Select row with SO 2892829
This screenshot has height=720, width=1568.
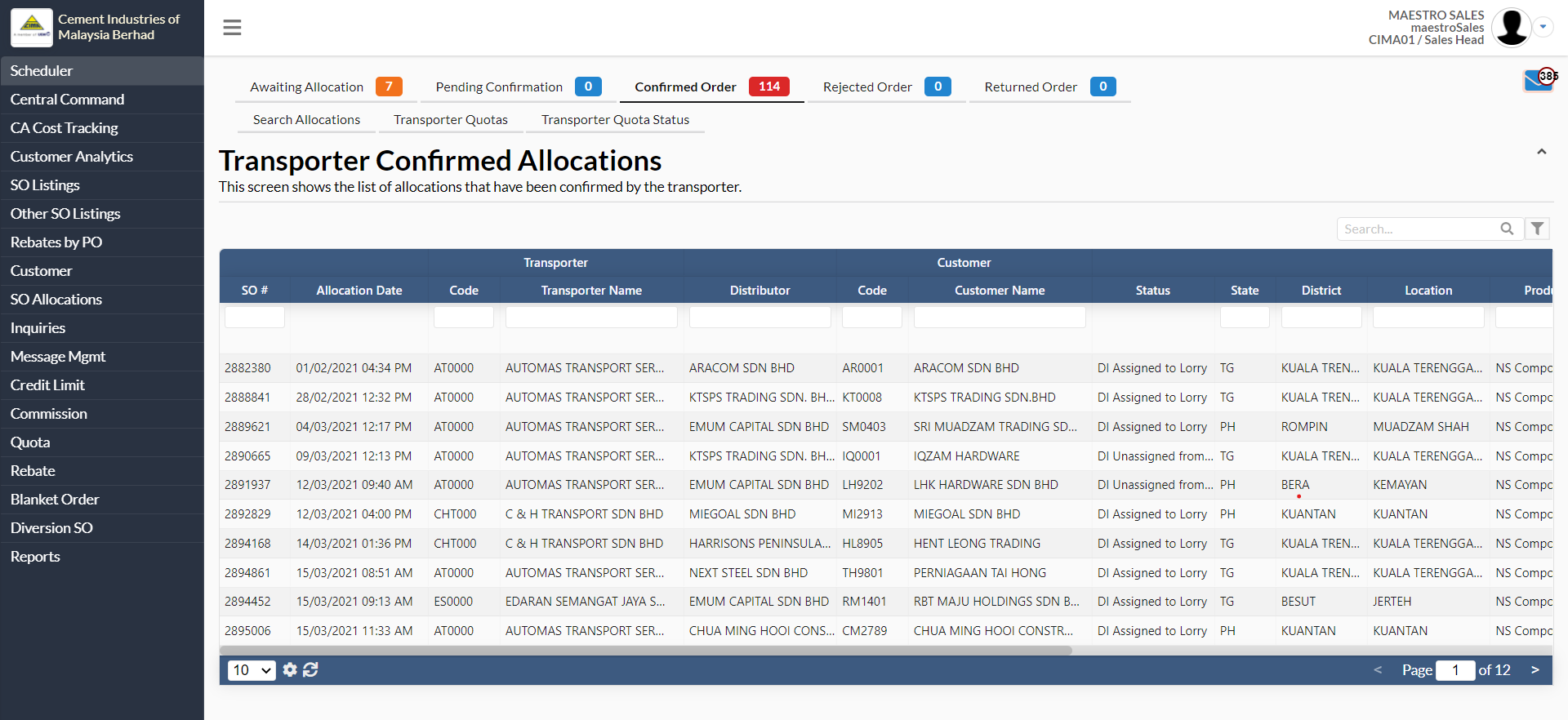pos(886,514)
